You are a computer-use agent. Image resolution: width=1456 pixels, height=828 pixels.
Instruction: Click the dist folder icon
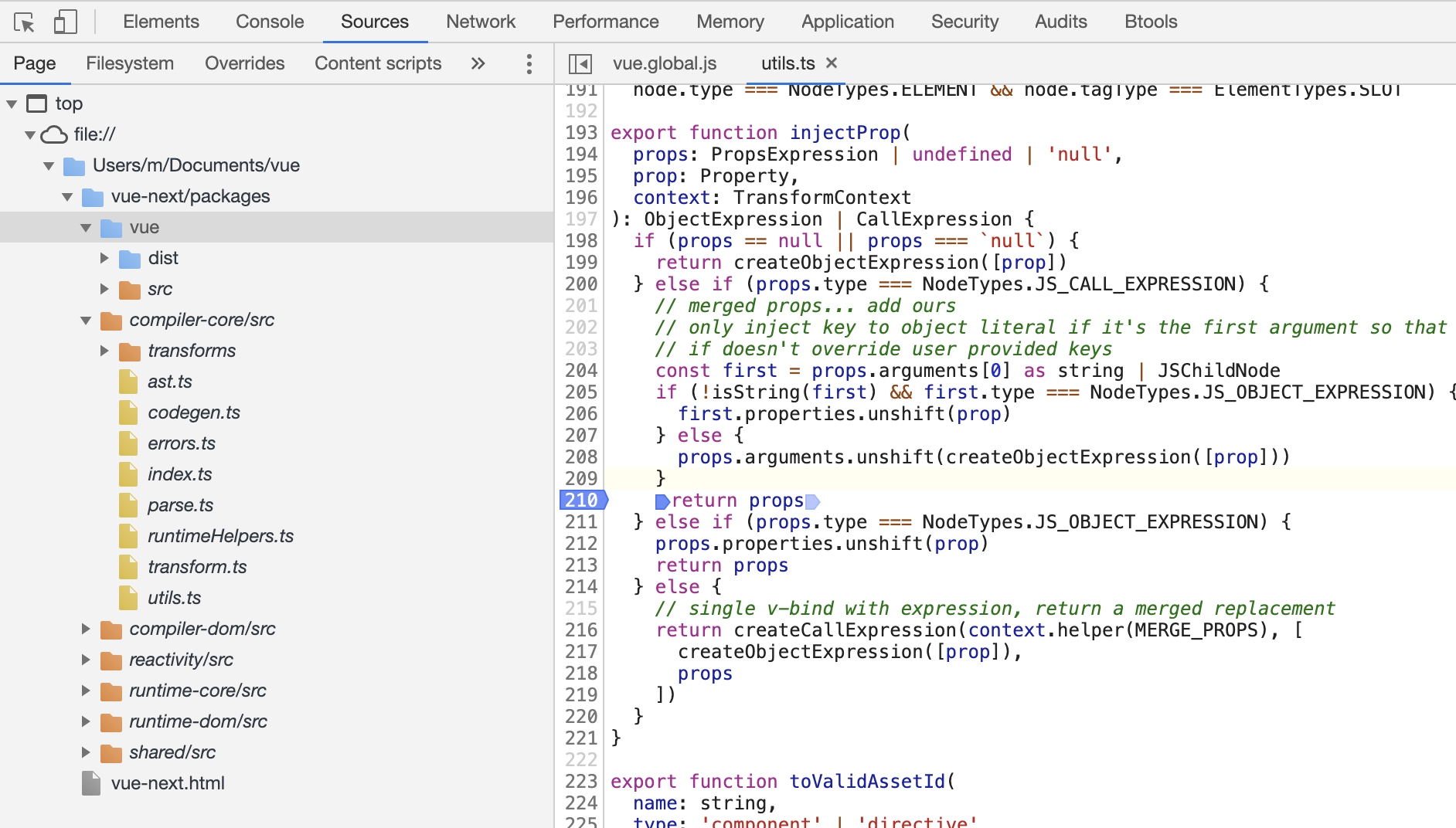130,258
